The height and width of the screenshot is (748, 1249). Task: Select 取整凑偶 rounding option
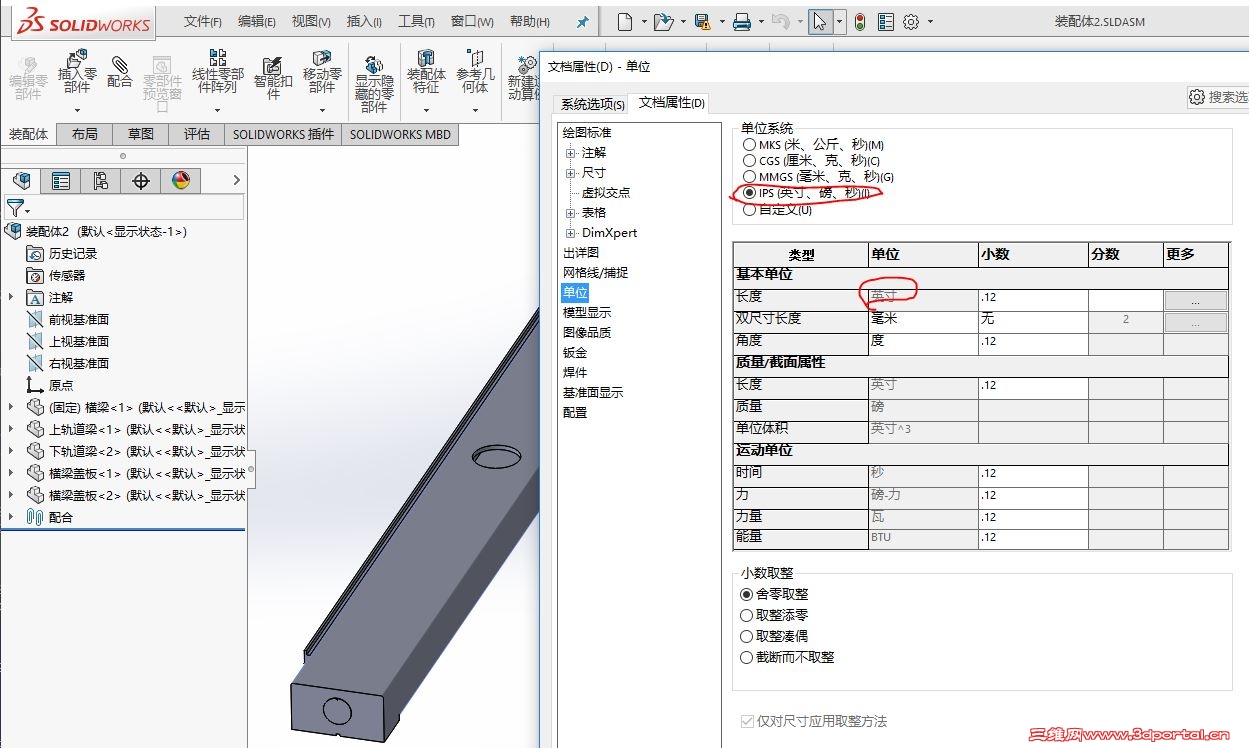[746, 636]
